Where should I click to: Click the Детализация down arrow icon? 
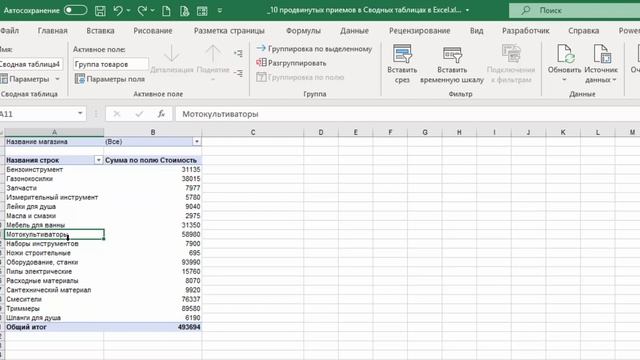pos(171,54)
